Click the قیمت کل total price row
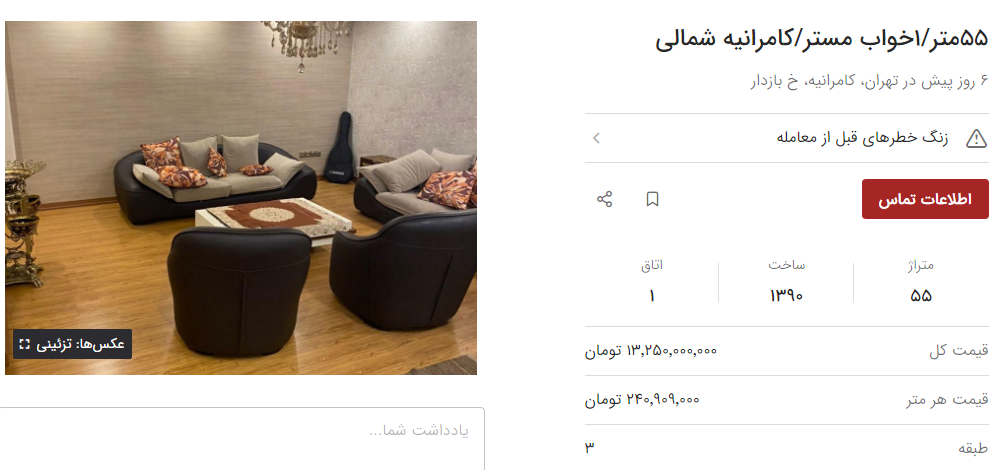The width and height of the screenshot is (999, 470). [x=787, y=351]
